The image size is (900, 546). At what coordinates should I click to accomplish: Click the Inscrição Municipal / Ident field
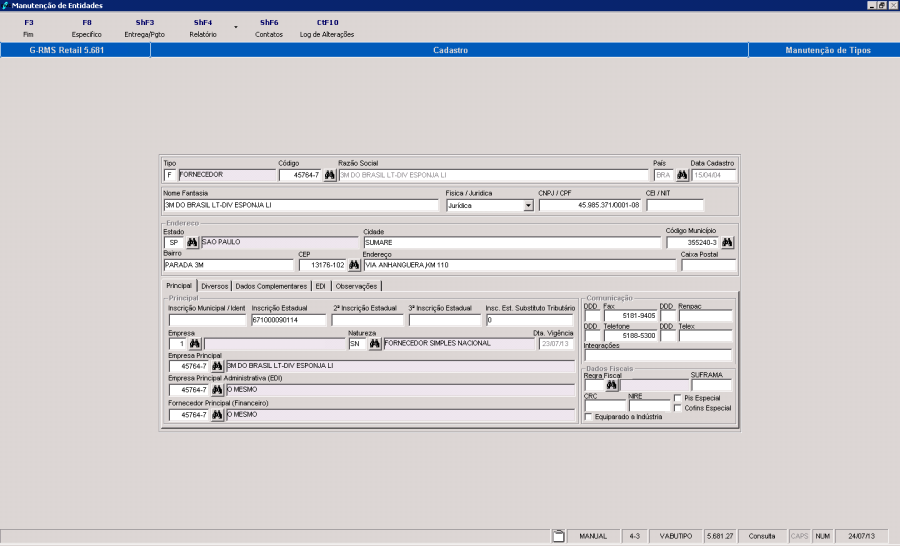208,320
